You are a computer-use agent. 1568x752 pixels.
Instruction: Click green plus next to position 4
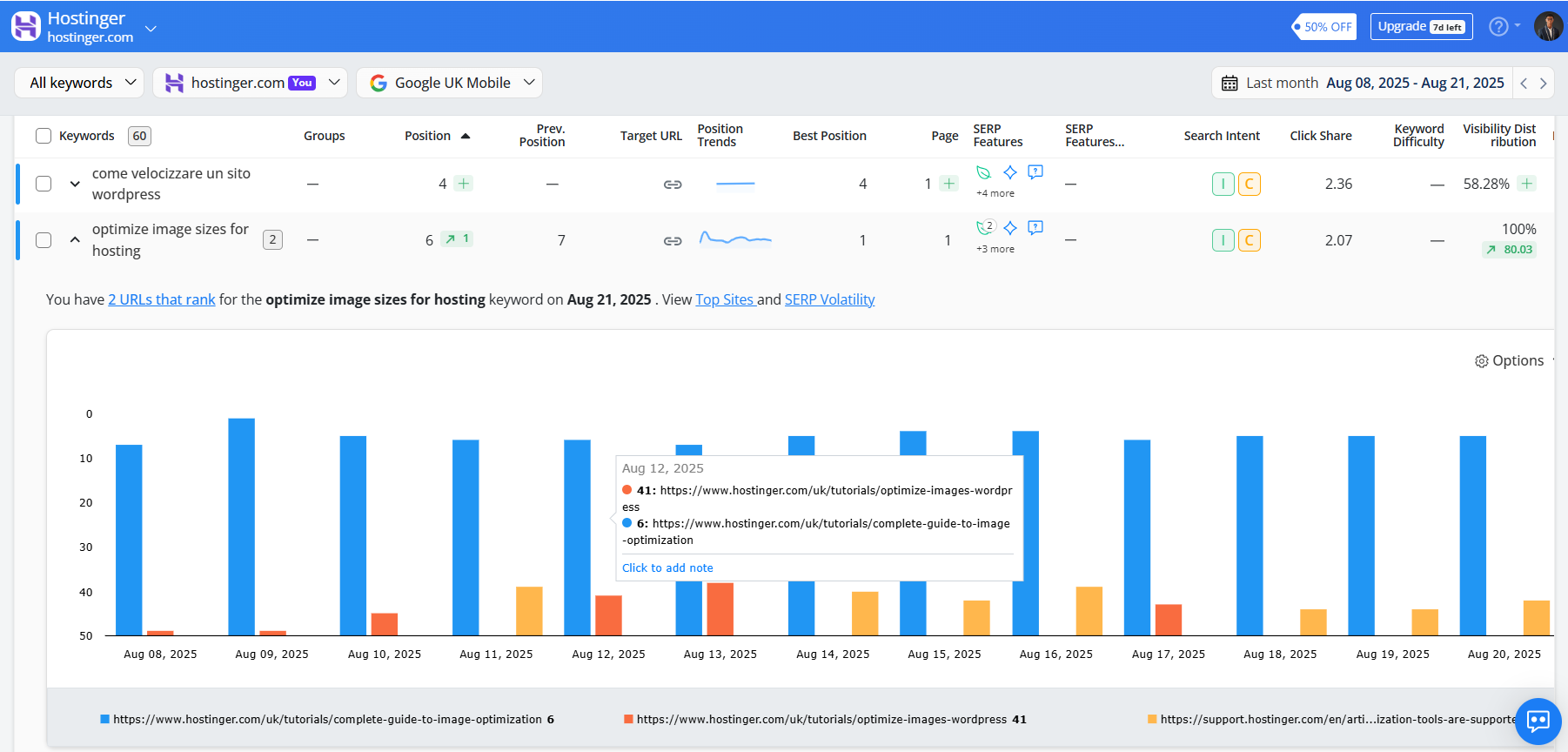(464, 184)
